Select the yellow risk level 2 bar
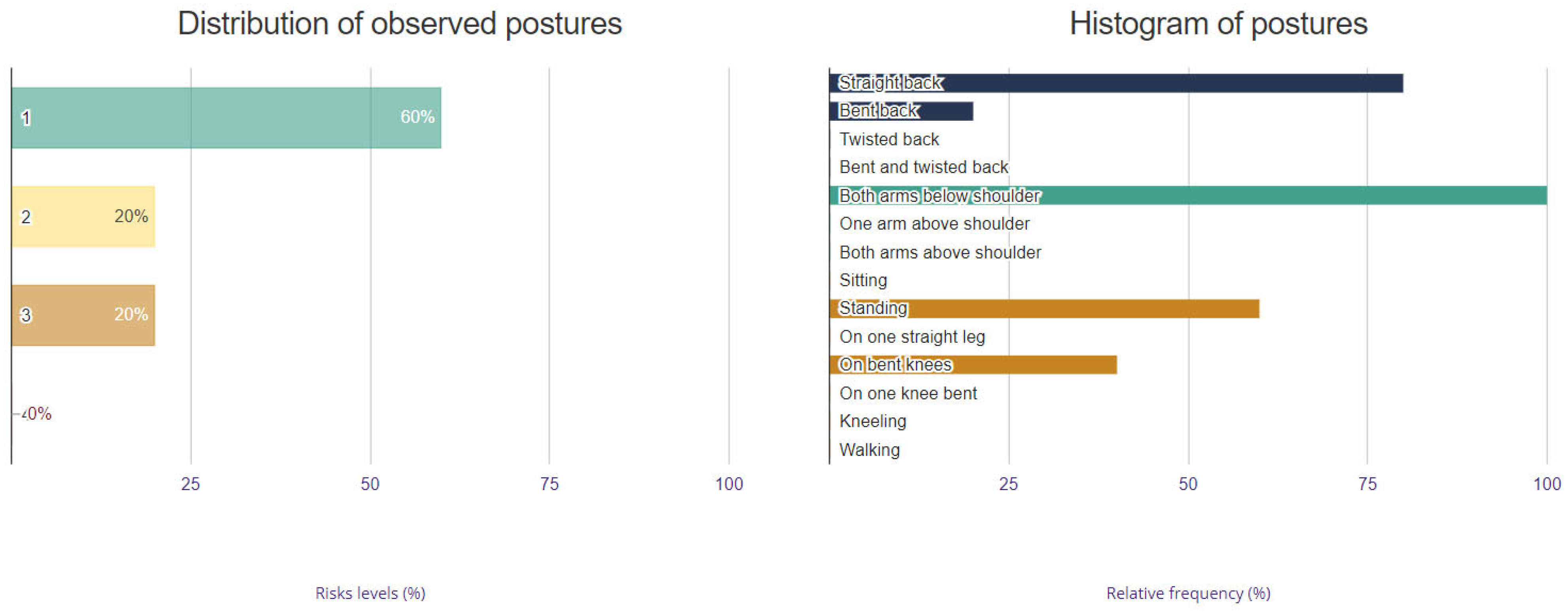Image resolution: width=1568 pixels, height=612 pixels. click(83, 216)
